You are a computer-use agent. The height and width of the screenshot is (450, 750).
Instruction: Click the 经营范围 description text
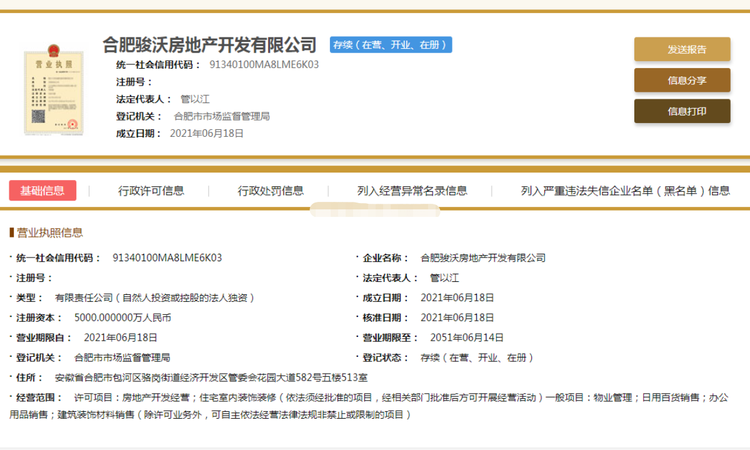[x=369, y=406]
